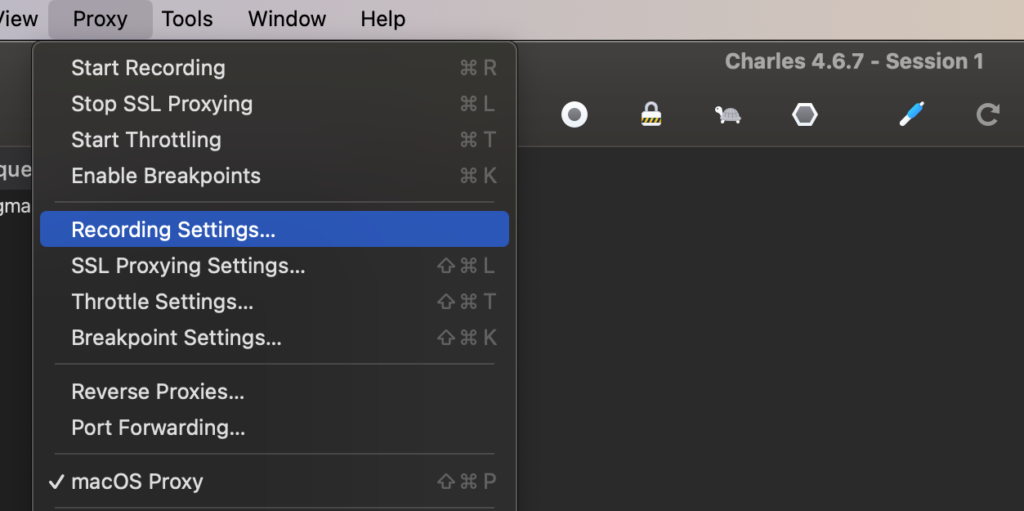
Task: Open Throttle Settings menu item
Action: pos(162,302)
